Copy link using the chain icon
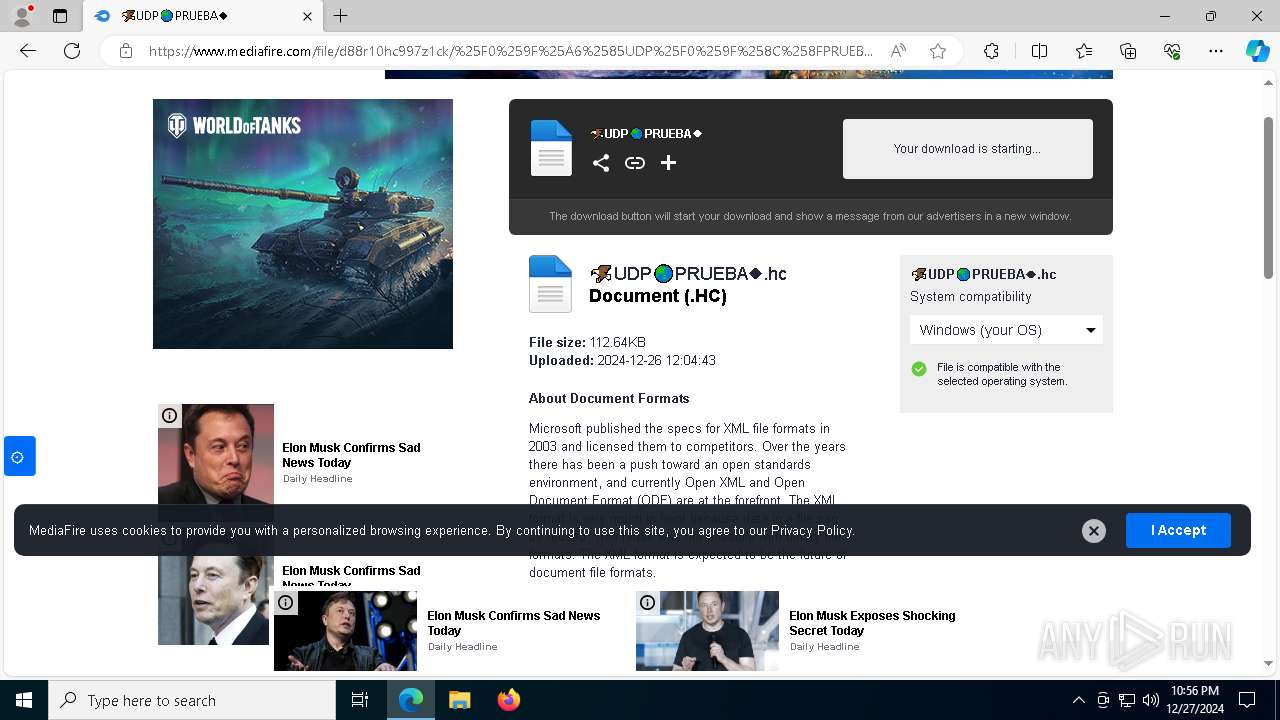 pos(635,163)
